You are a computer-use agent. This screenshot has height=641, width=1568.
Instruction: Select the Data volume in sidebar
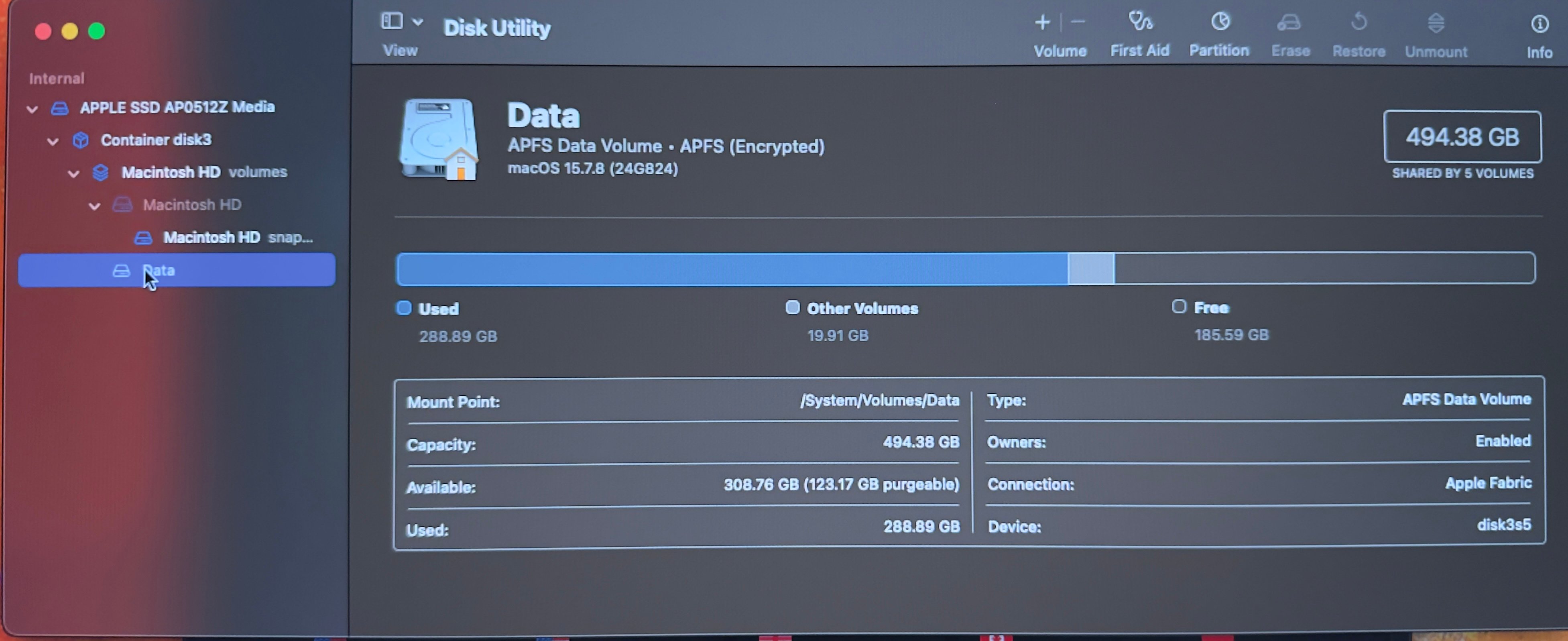pyautogui.click(x=177, y=270)
